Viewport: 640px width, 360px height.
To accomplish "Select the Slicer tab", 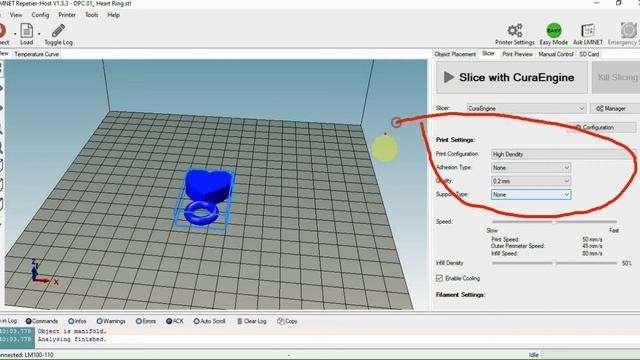I will pyautogui.click(x=488, y=53).
